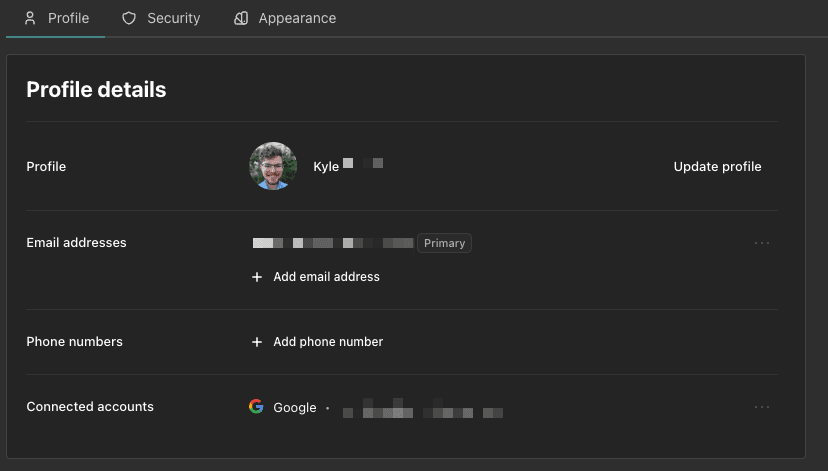828x471 pixels.
Task: Open the three-dot menu for email address
Action: [x=762, y=243]
